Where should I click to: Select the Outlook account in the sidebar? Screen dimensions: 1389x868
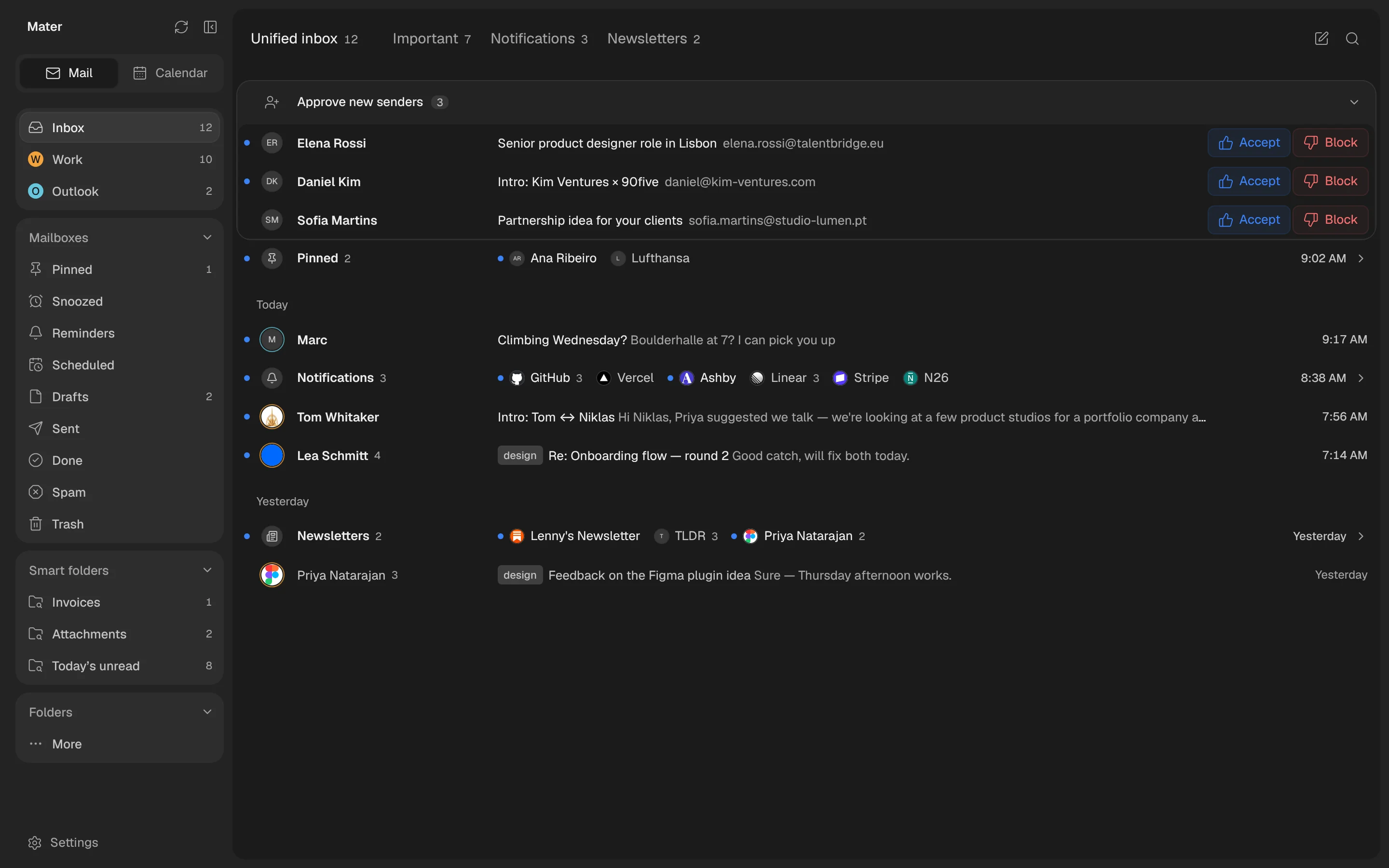pos(120,191)
